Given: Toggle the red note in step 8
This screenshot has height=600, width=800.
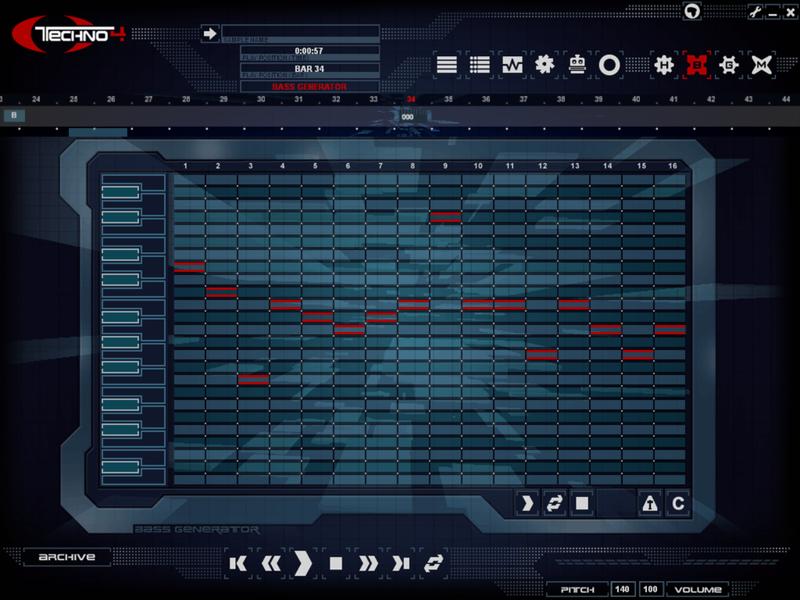Looking at the screenshot, I should coord(414,305).
